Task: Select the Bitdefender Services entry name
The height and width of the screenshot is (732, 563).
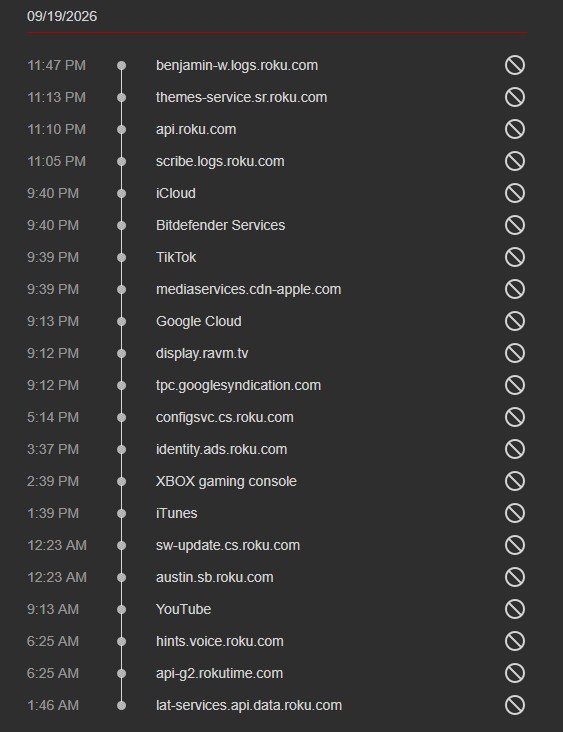Action: pyautogui.click(x=220, y=225)
